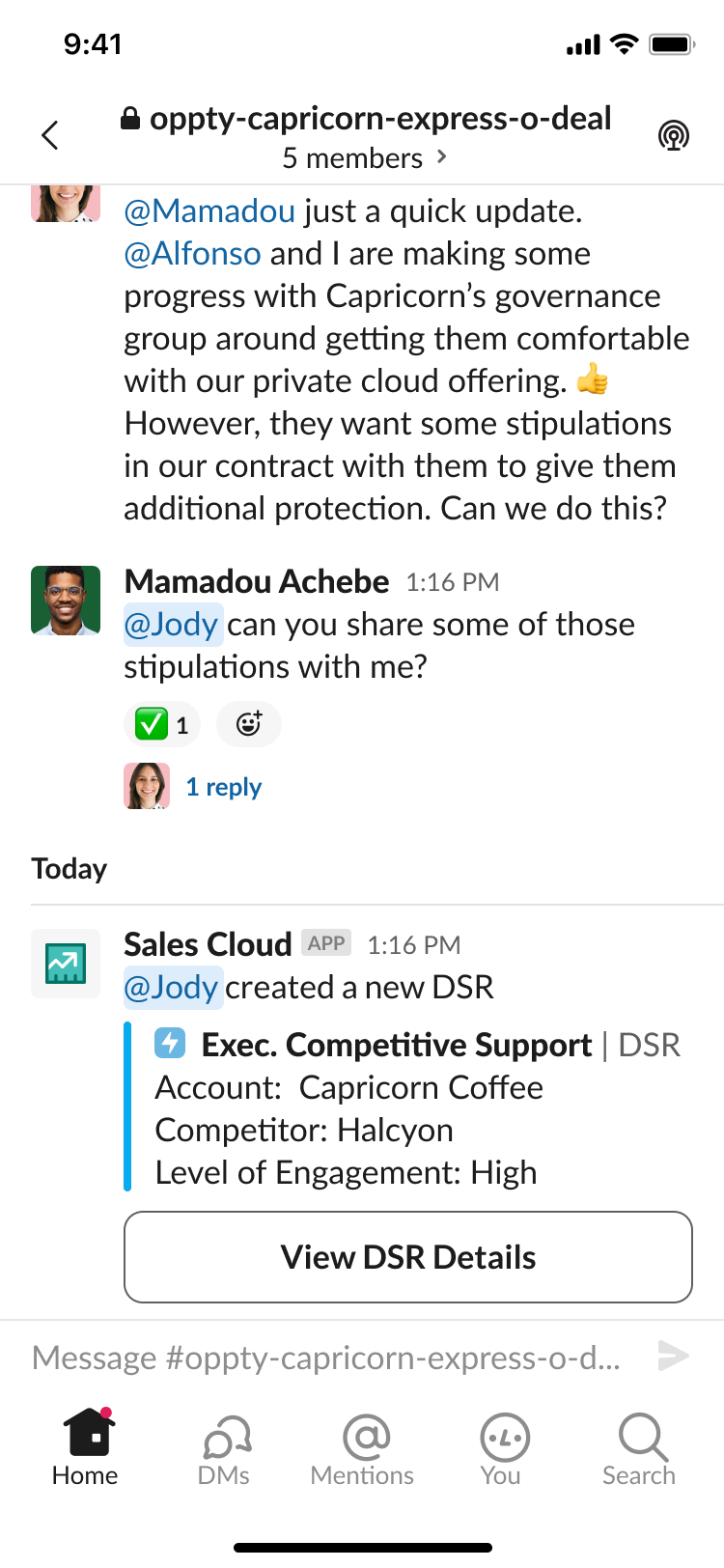
Task: Tap the back arrow icon
Action: [50, 135]
